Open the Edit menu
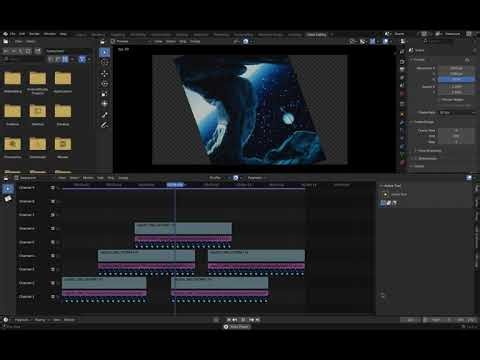Viewport: 480px width, 360px height. point(22,34)
